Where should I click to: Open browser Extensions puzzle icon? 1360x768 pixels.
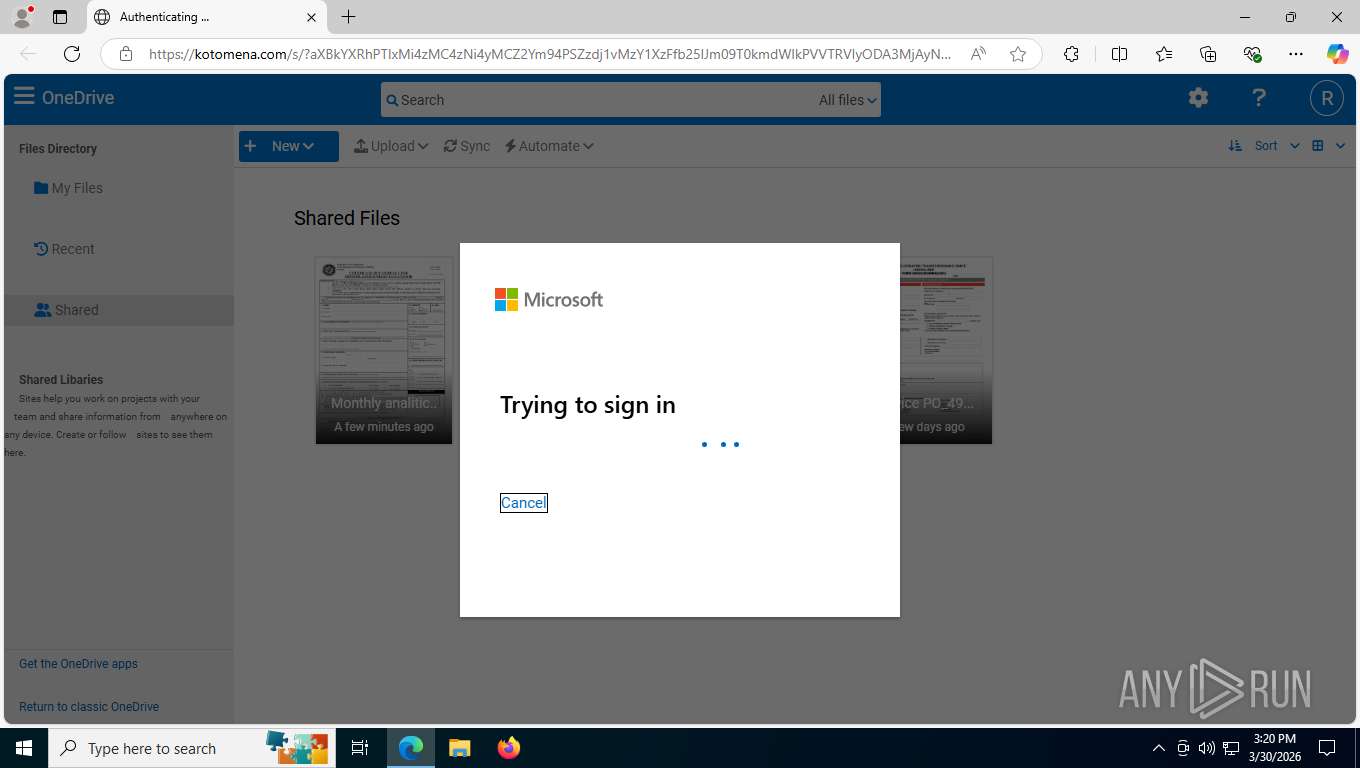[1071, 54]
